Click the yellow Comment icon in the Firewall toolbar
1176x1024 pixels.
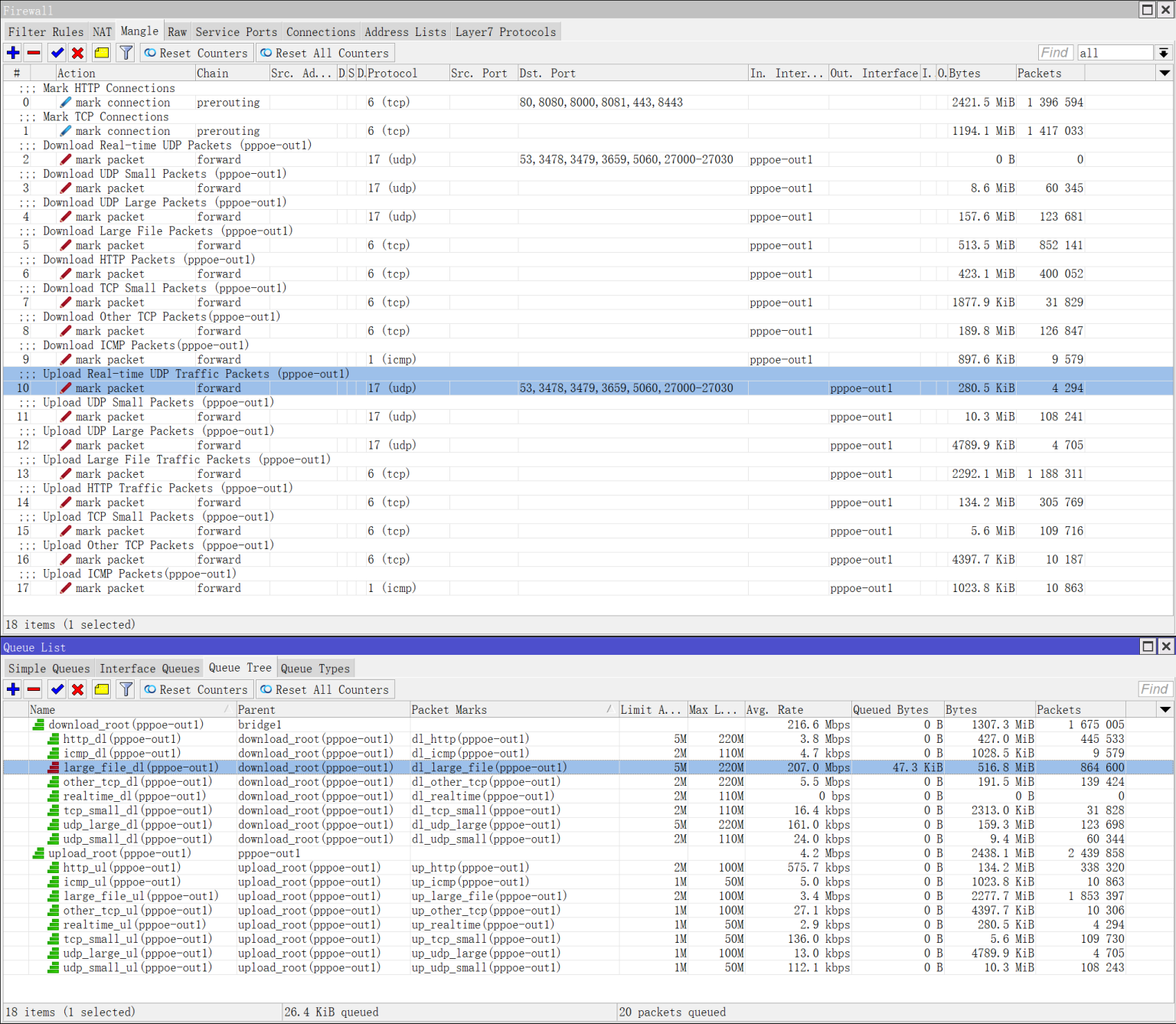tap(102, 53)
